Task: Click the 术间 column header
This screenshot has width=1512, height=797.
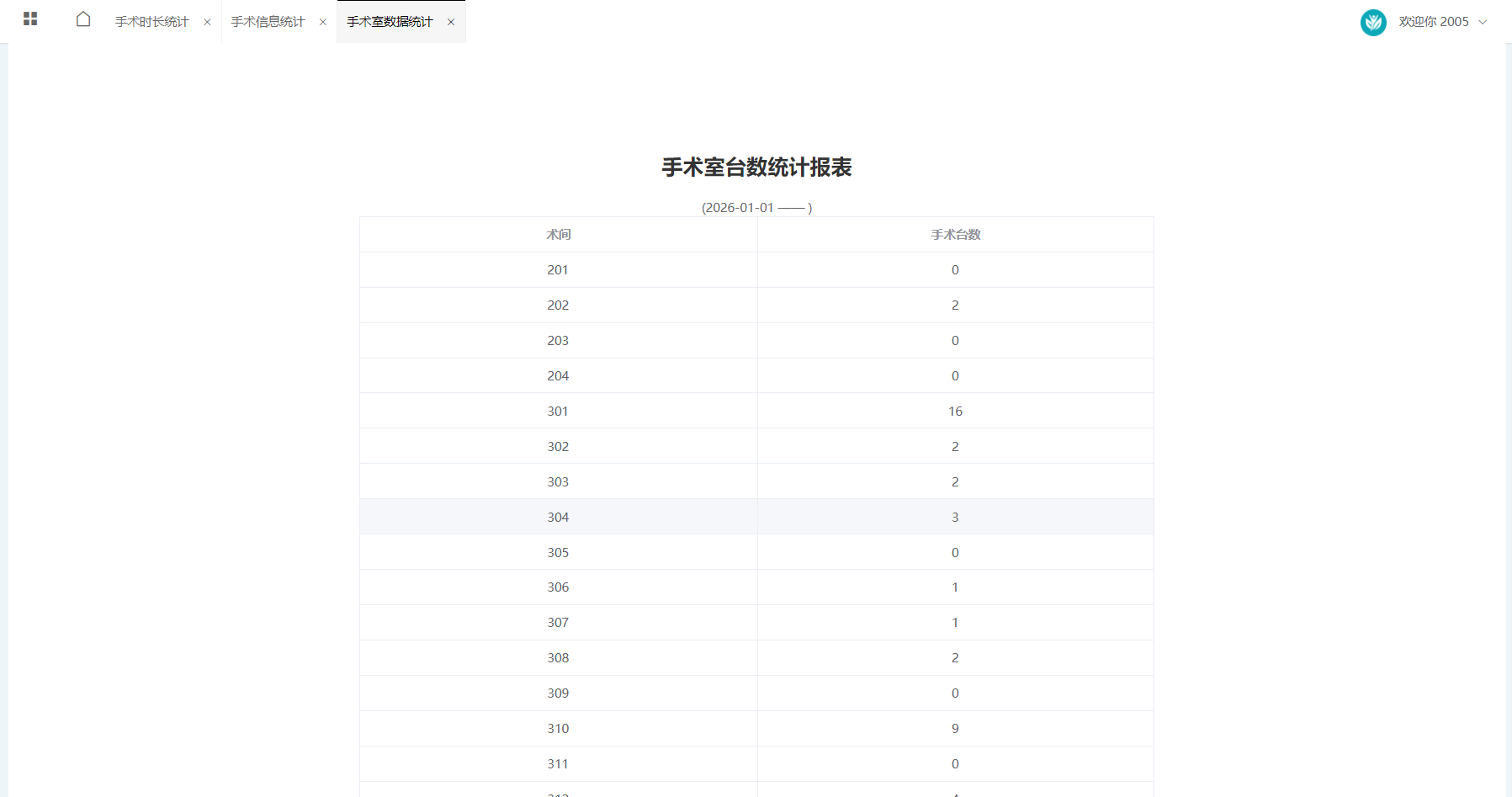Action: pos(559,235)
